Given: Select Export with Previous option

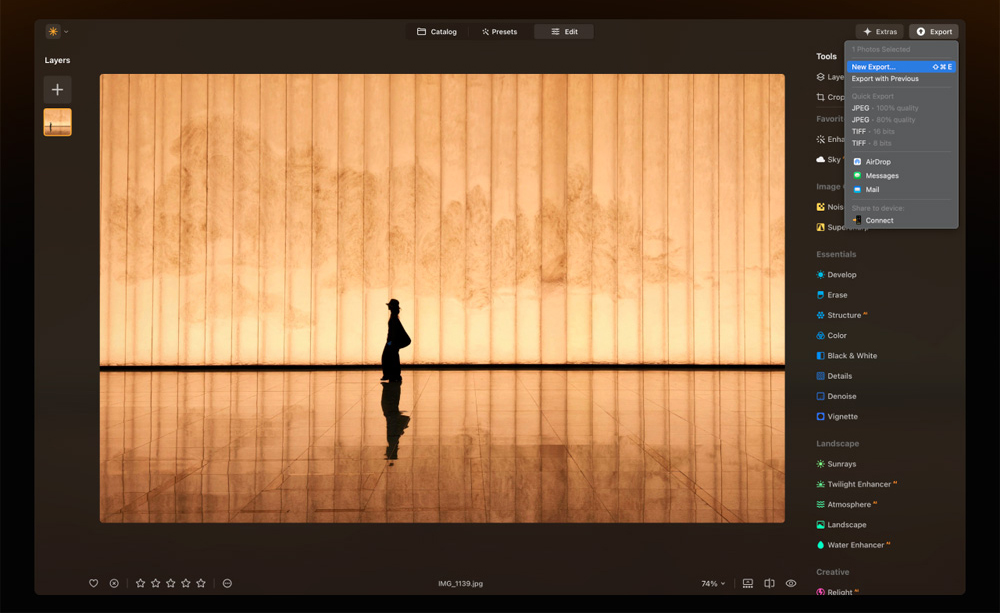Looking at the screenshot, I should (x=885, y=79).
